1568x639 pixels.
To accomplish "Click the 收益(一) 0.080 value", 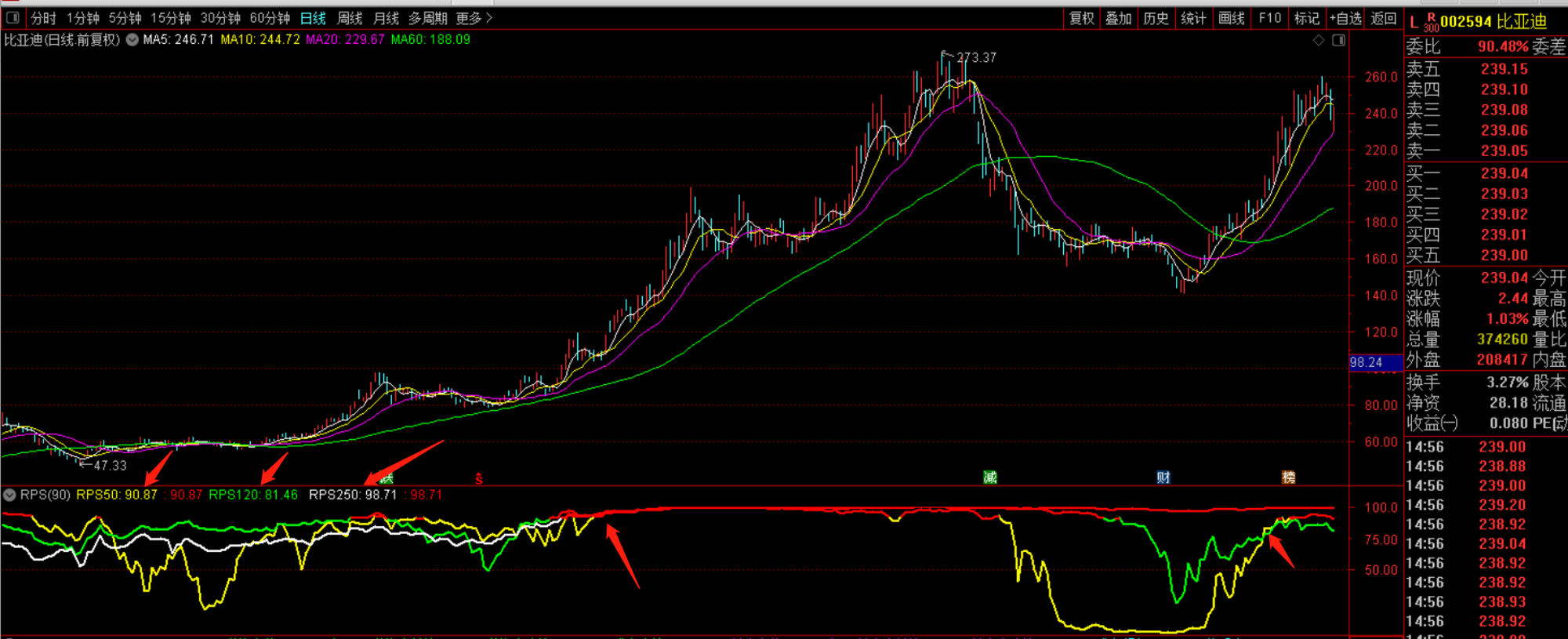I will [x=1509, y=423].
